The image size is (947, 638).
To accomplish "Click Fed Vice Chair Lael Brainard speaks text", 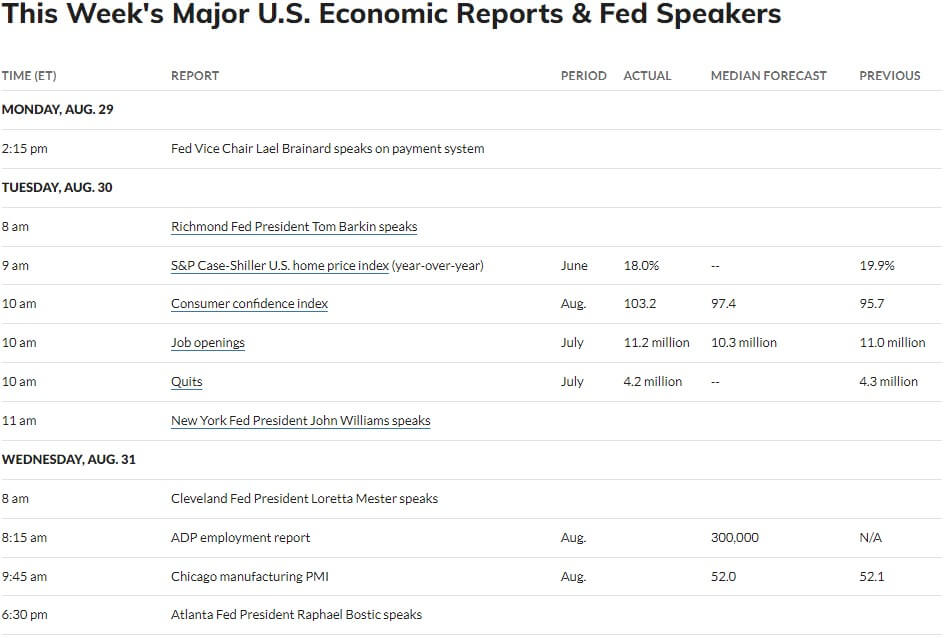I will click(x=327, y=149).
